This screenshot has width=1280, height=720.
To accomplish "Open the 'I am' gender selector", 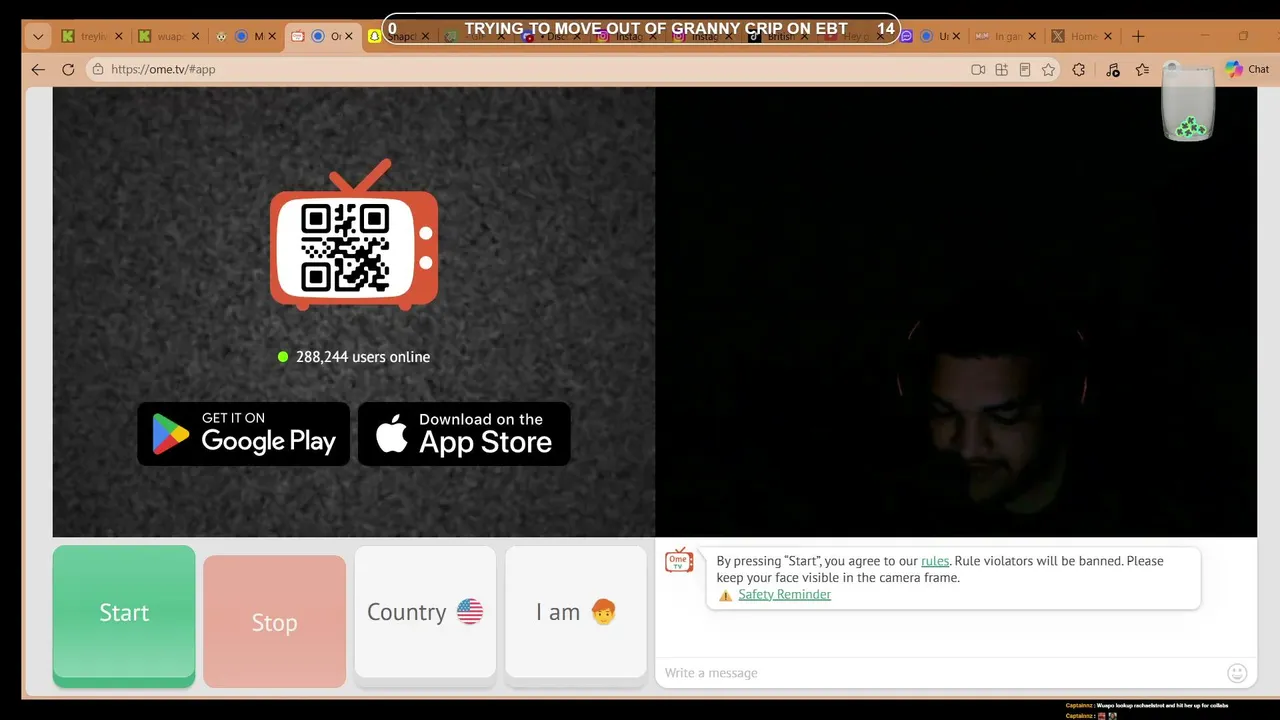I will point(576,612).
